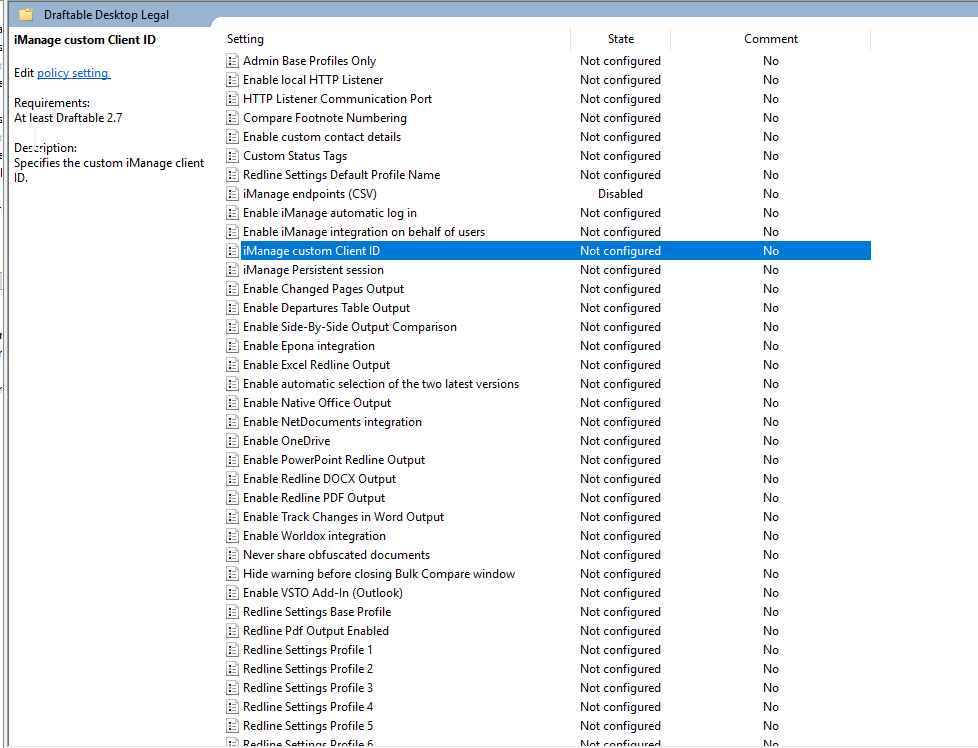The width and height of the screenshot is (978, 748).
Task: Select iManage endpoints (CSV) setting
Action: [310, 194]
